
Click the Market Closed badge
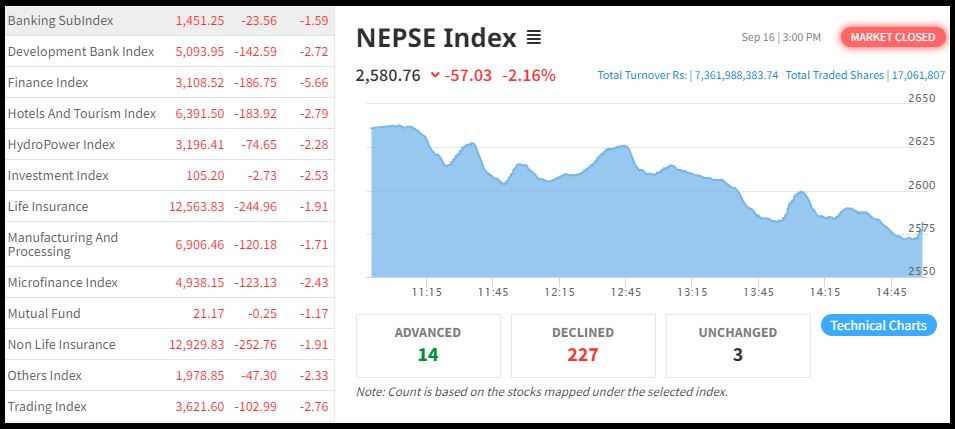tap(892, 37)
